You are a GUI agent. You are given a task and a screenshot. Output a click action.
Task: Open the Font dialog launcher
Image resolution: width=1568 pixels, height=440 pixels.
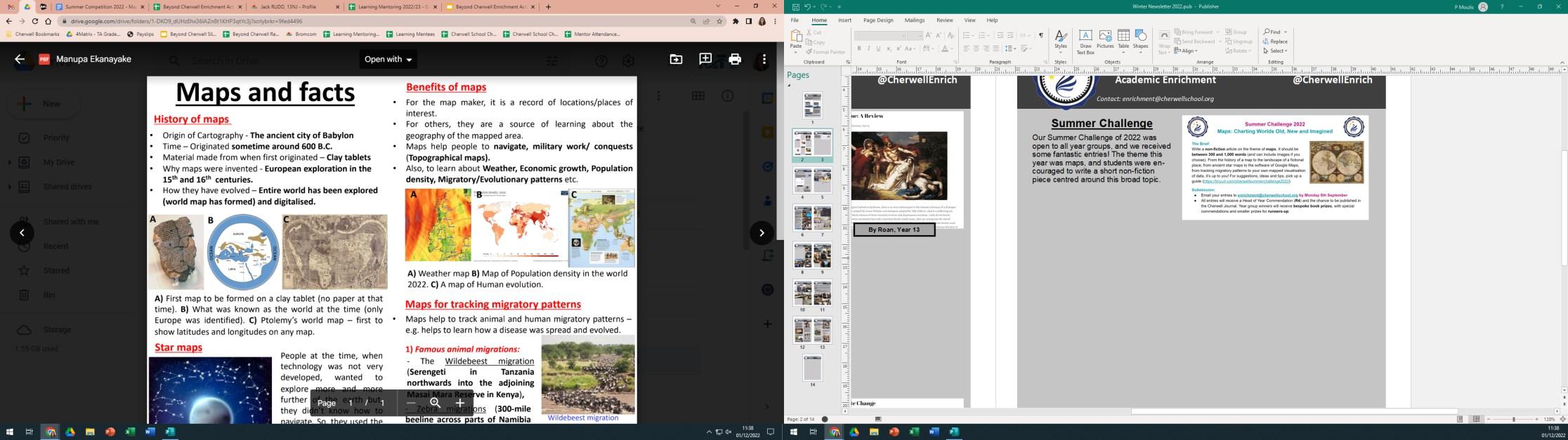tap(955, 62)
